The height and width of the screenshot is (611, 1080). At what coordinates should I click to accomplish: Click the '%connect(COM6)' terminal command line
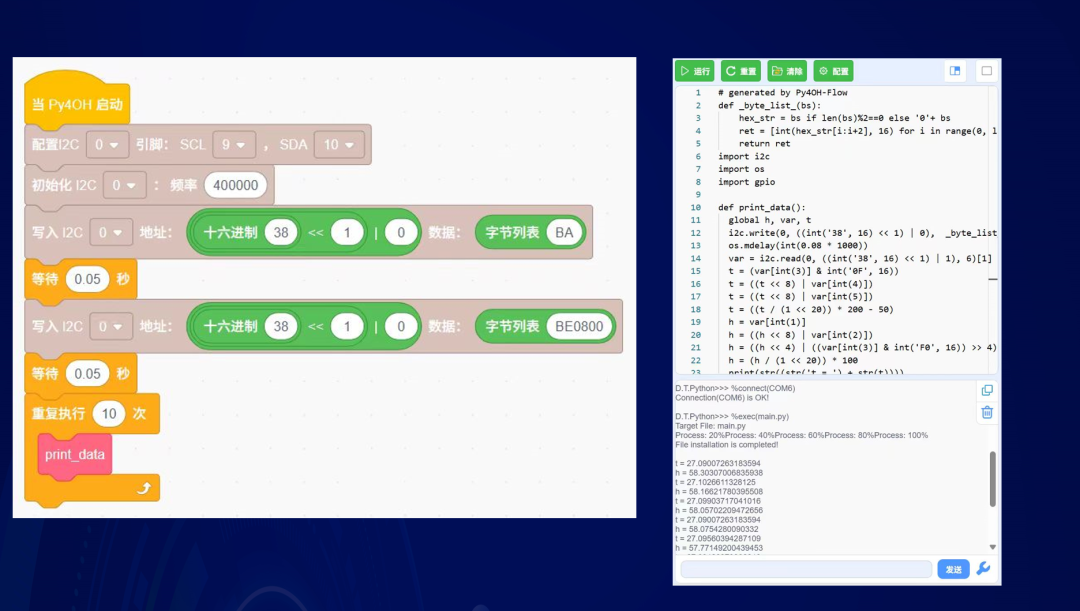coord(736,389)
